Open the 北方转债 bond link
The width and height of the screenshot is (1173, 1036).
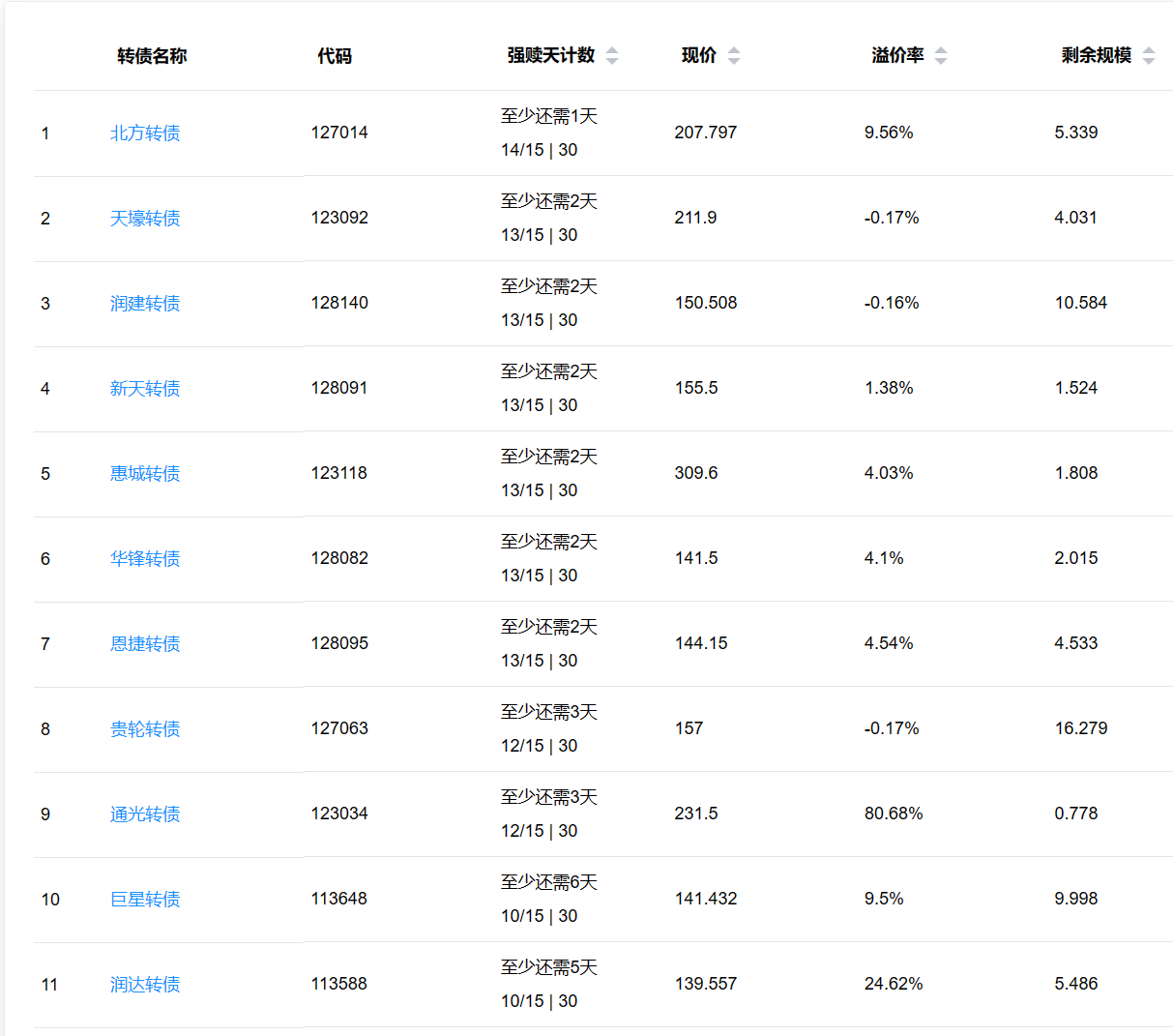click(x=145, y=133)
